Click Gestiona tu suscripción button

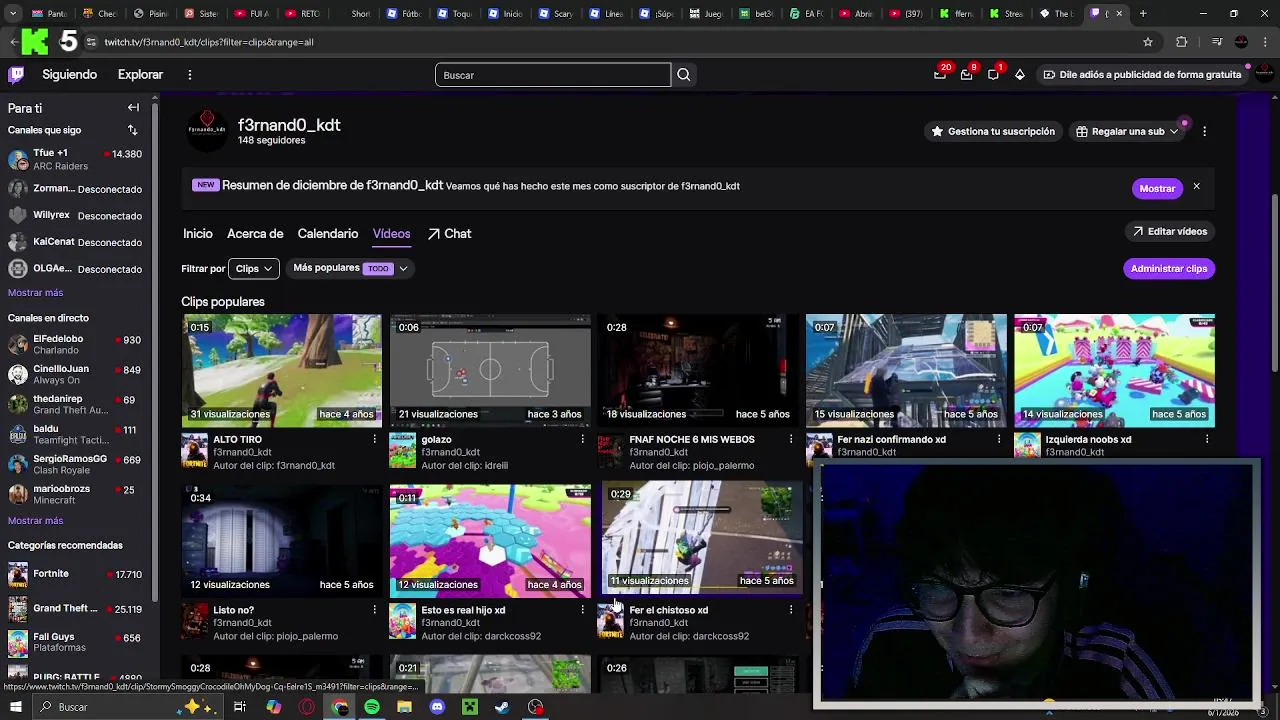click(993, 131)
